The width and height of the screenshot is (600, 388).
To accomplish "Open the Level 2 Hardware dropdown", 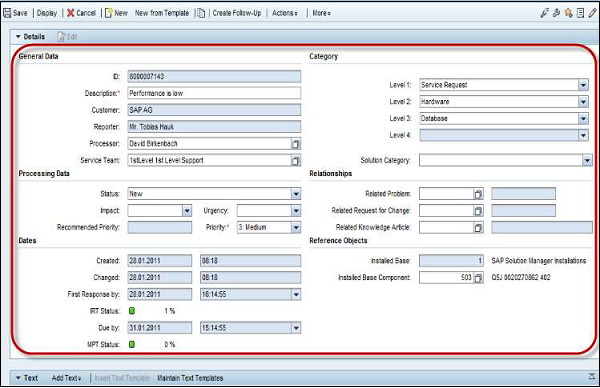I will tap(583, 102).
